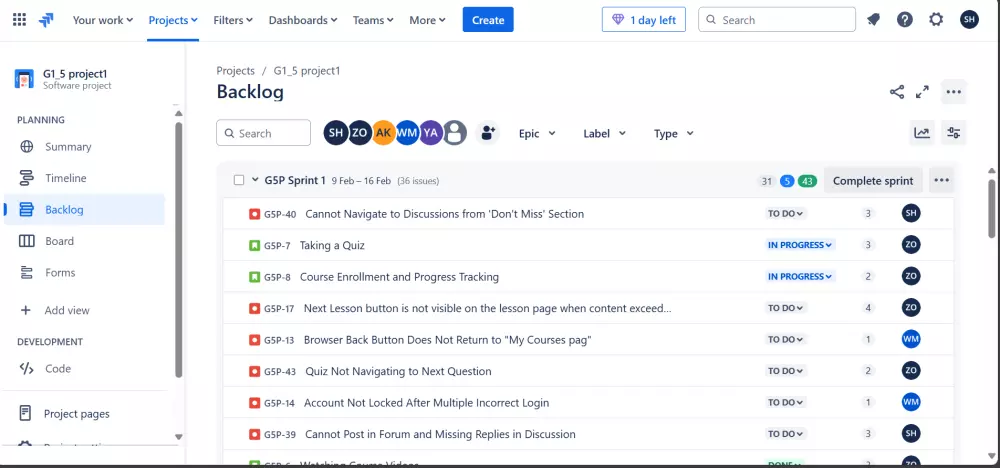
Task: Click the add people icon
Action: click(488, 133)
